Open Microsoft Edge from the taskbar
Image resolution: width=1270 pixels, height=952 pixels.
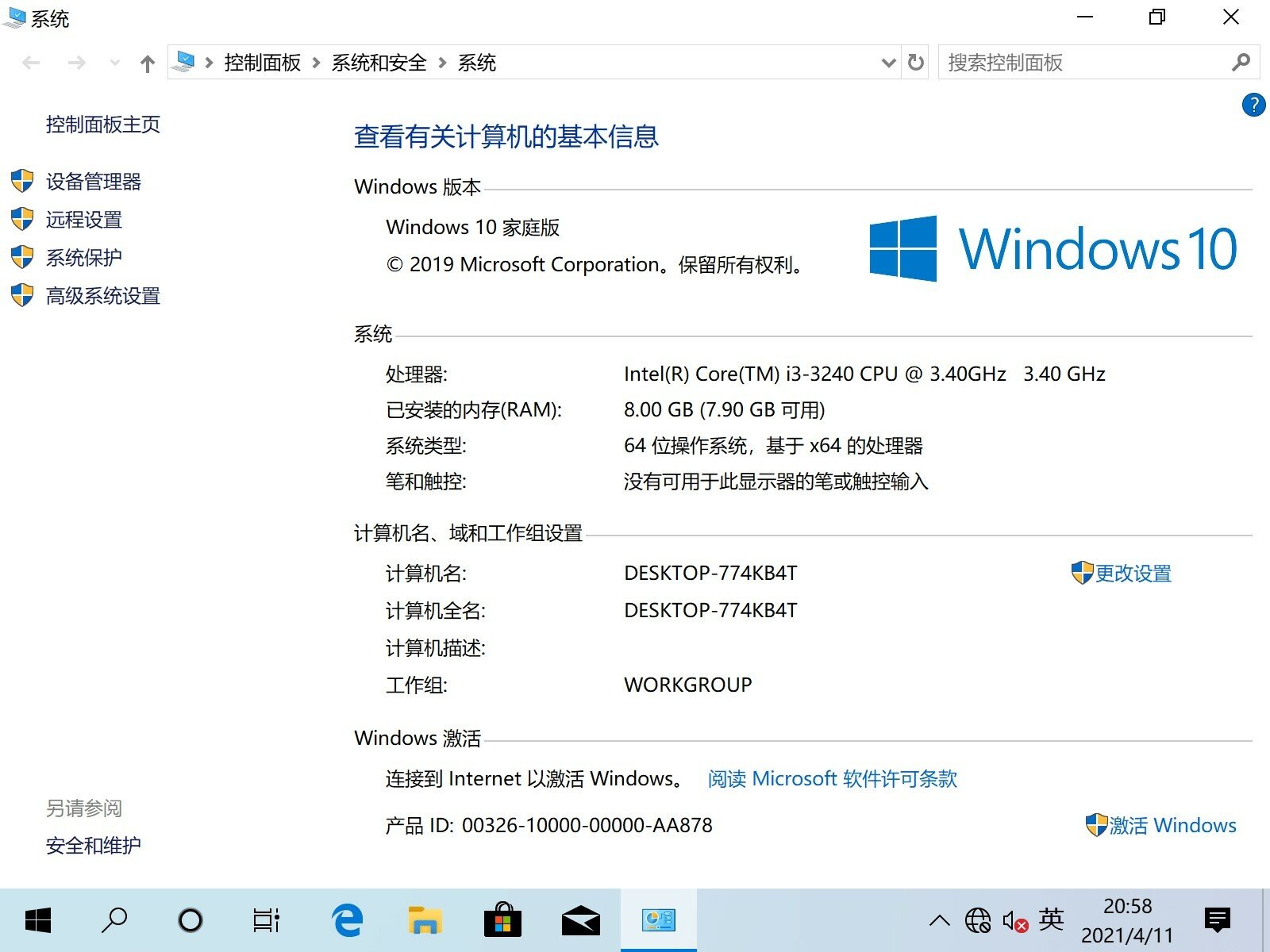(x=347, y=920)
